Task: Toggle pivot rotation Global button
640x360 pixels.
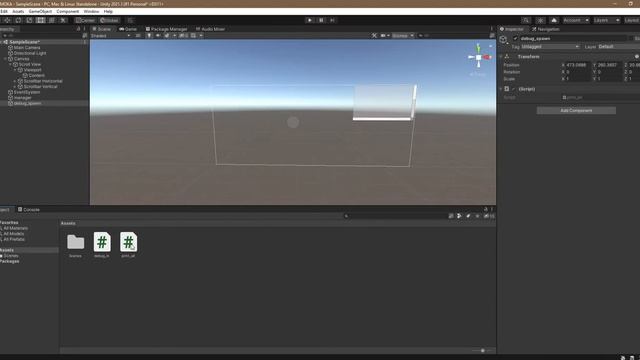Action: click(109, 20)
